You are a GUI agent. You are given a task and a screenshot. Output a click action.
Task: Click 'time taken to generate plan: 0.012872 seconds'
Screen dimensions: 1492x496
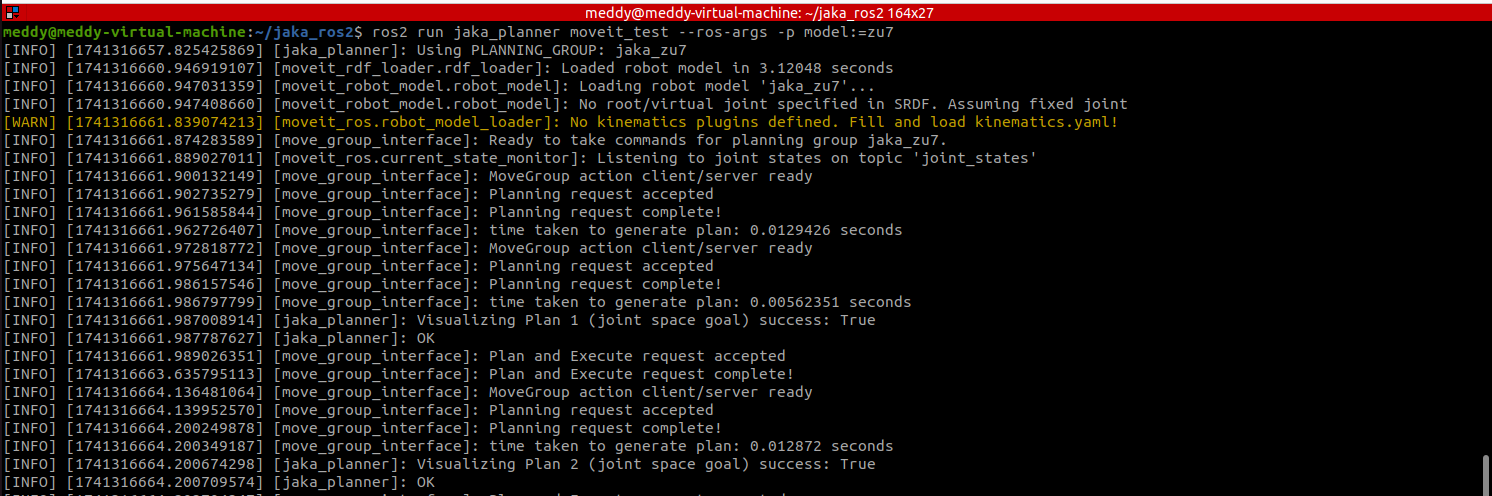pos(690,446)
